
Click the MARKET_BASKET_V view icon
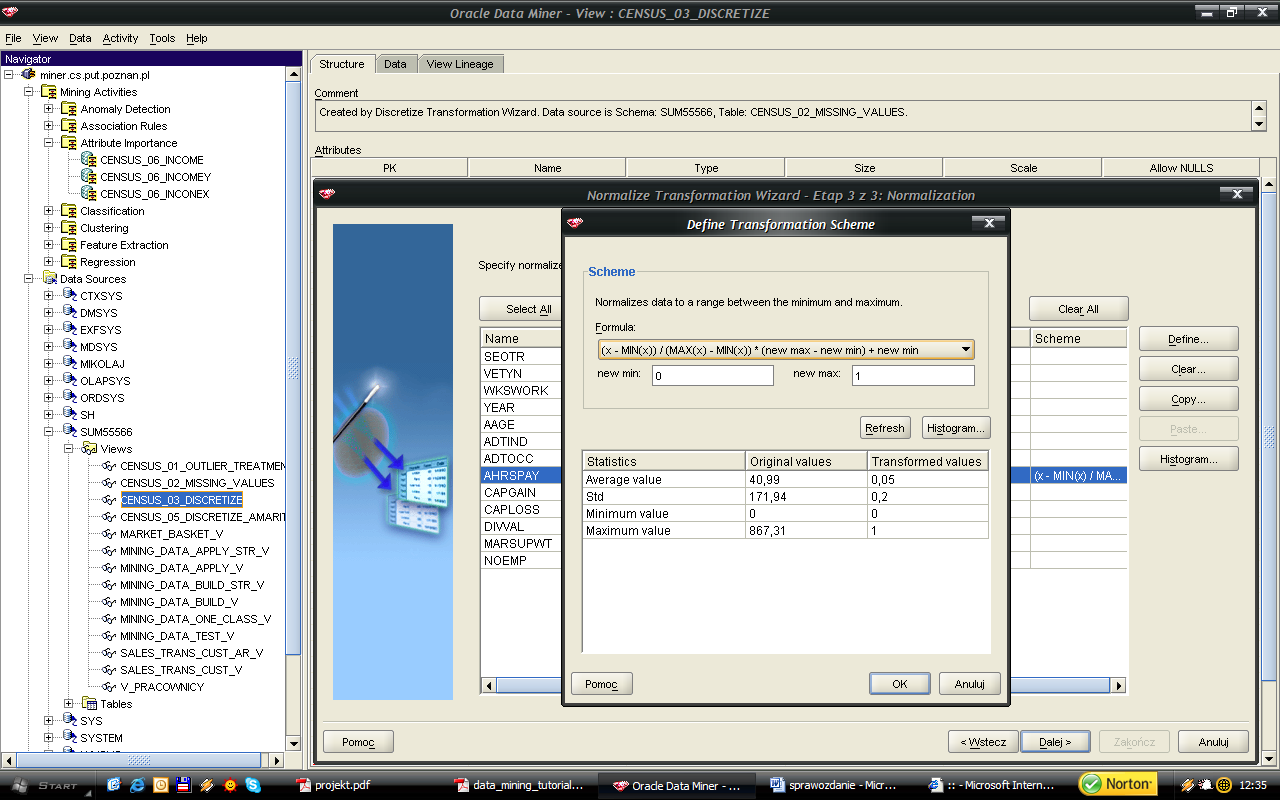(x=109, y=534)
